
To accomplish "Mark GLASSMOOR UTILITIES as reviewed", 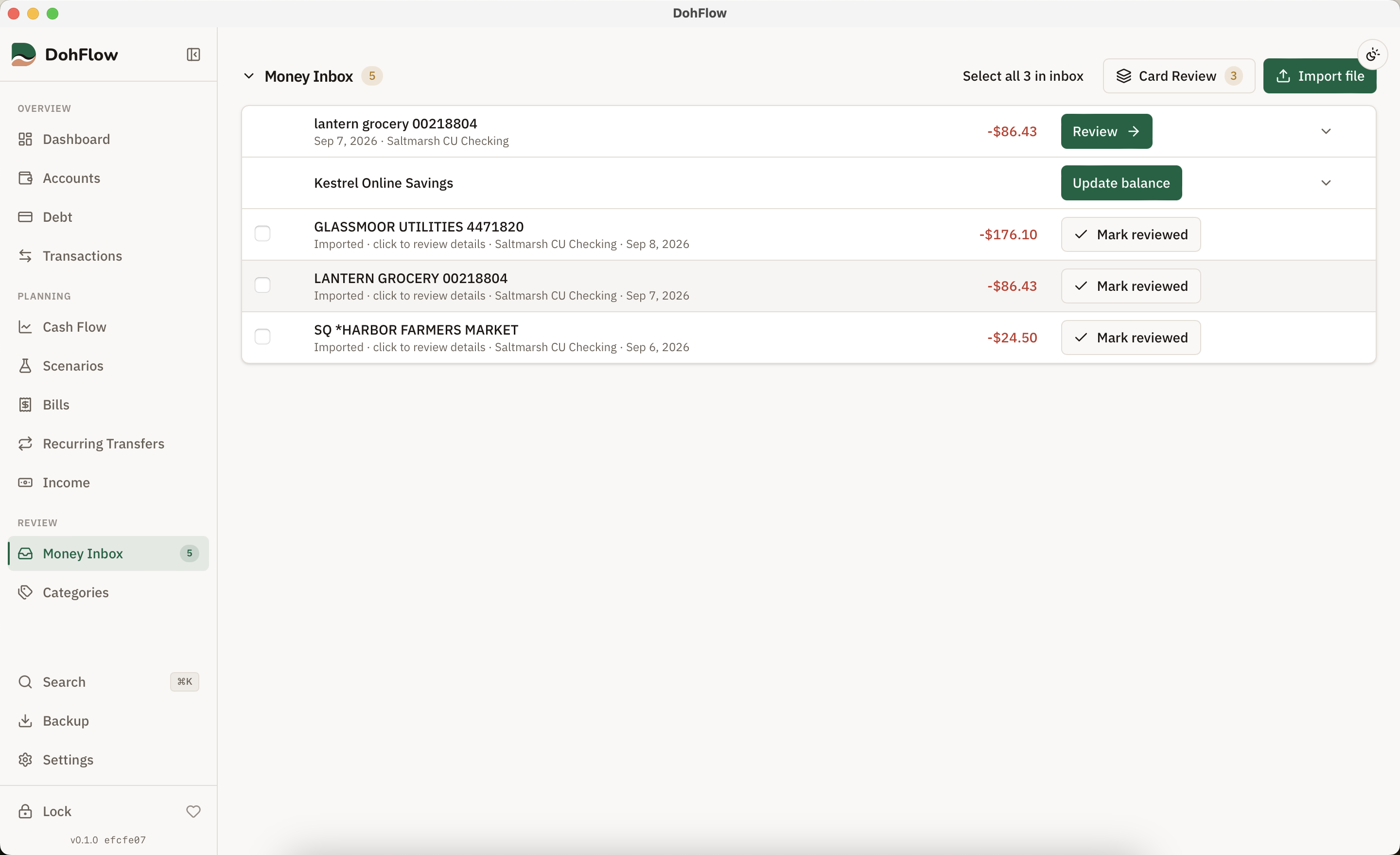I will pyautogui.click(x=1131, y=234).
